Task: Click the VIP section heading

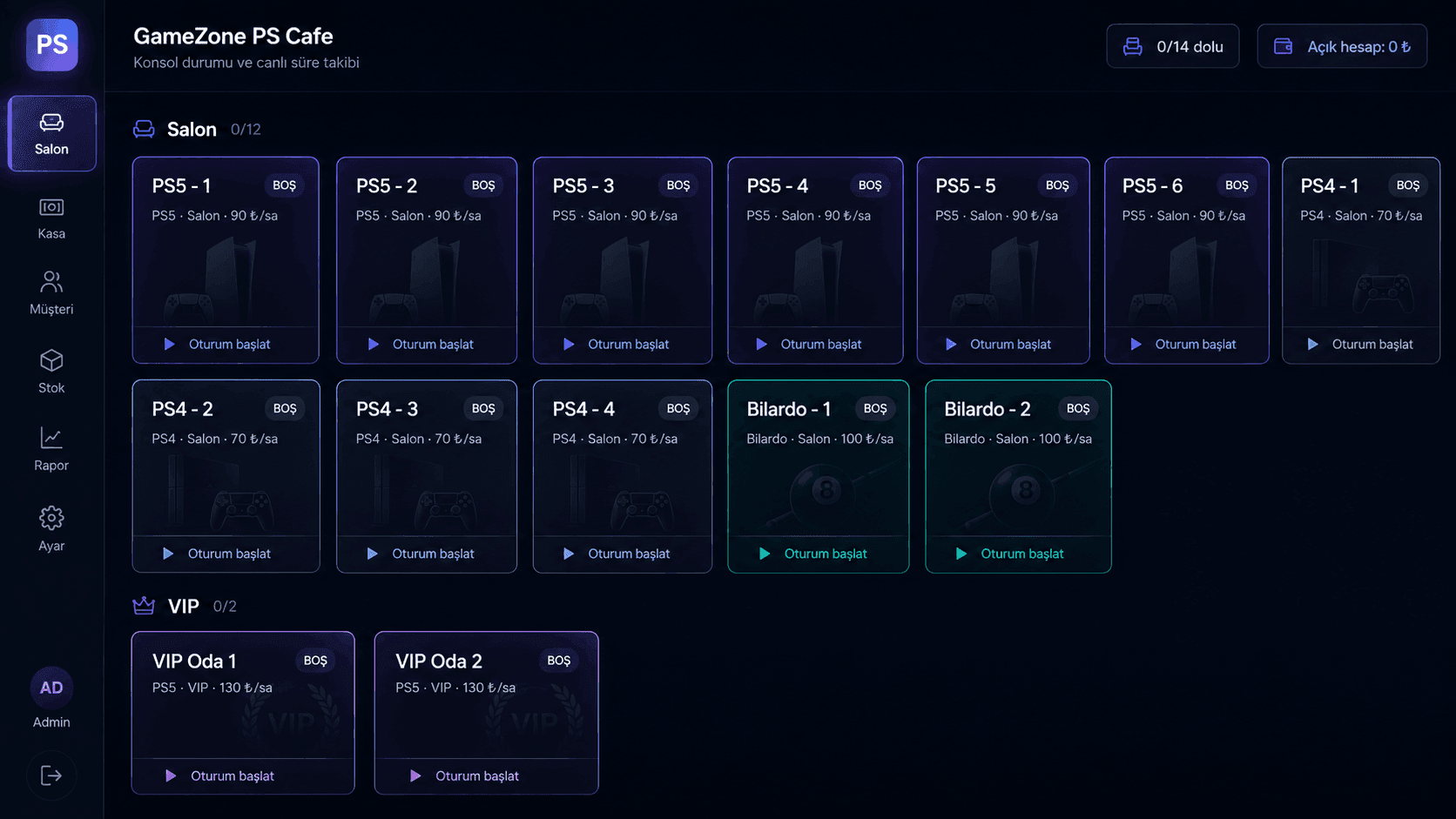Action: [x=183, y=607]
